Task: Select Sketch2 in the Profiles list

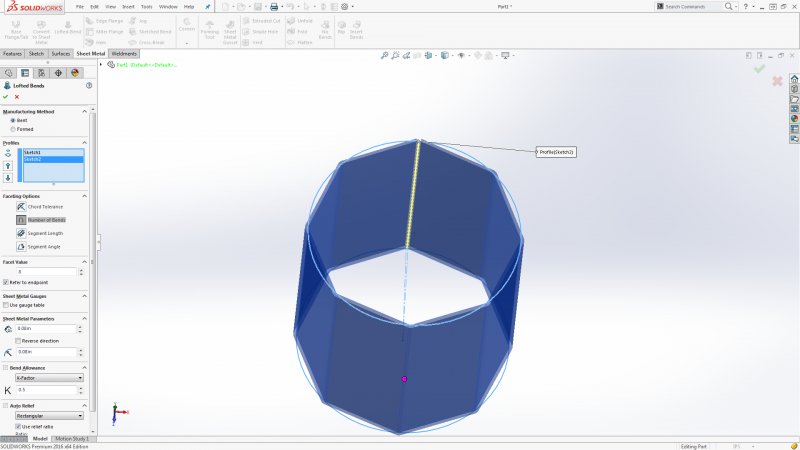Action: (53, 159)
